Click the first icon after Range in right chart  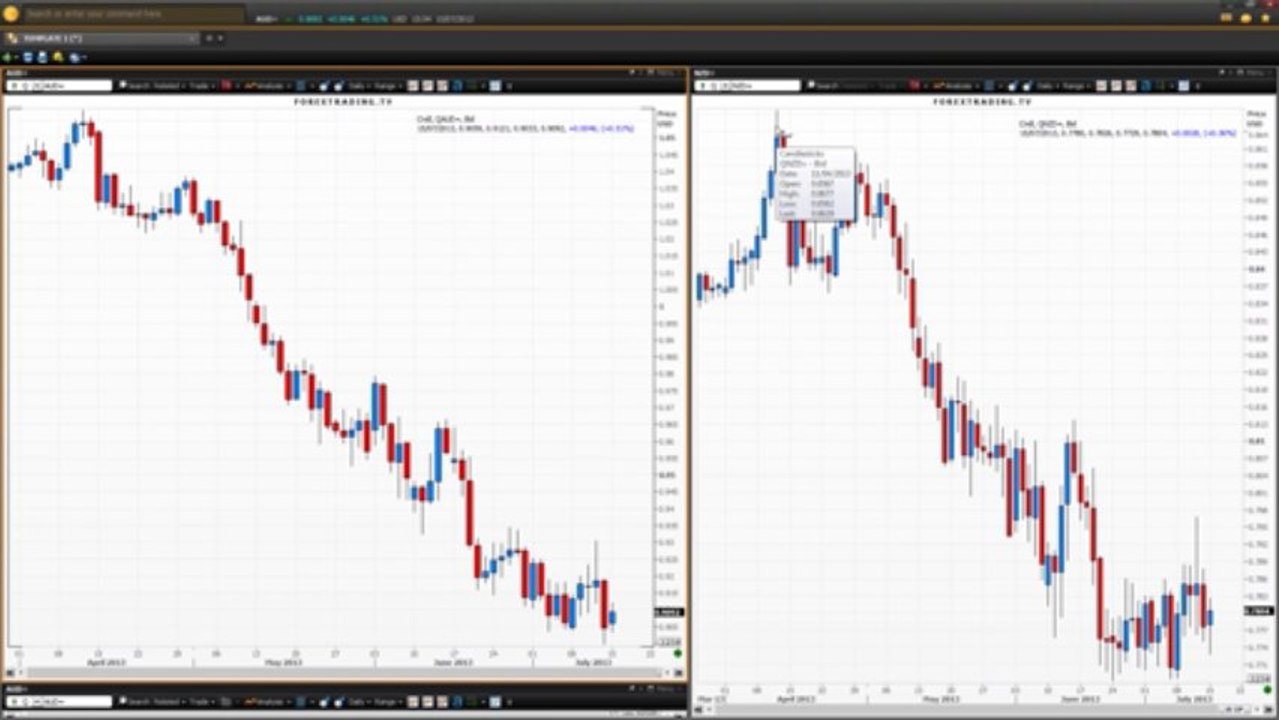(1102, 86)
